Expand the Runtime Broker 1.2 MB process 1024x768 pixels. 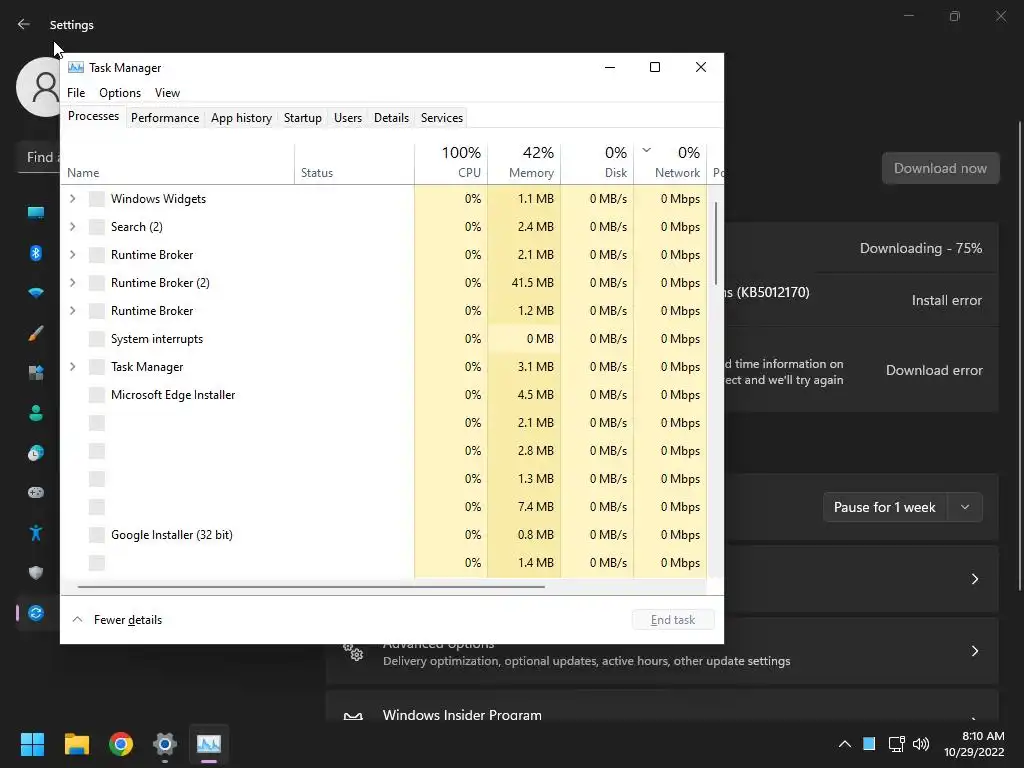(x=72, y=311)
